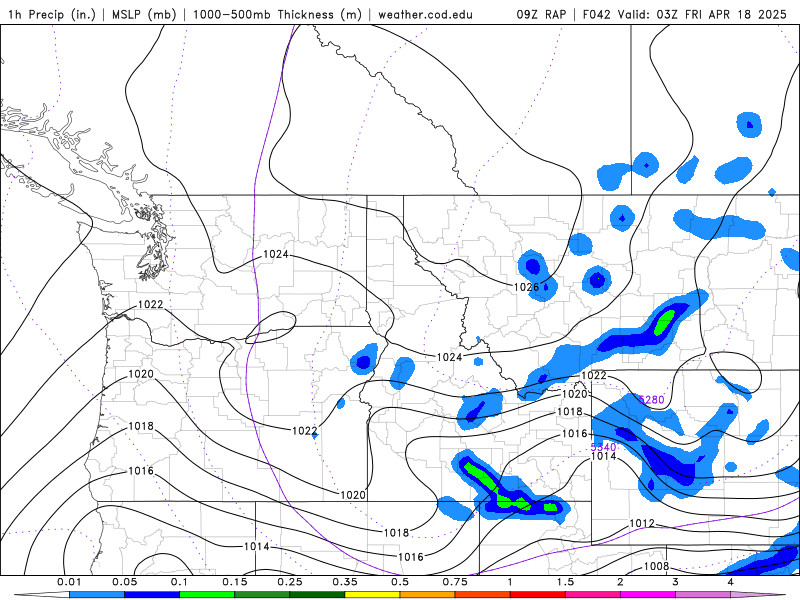Click the 0.1 legend tick label
This screenshot has width=800, height=600.
(180, 582)
